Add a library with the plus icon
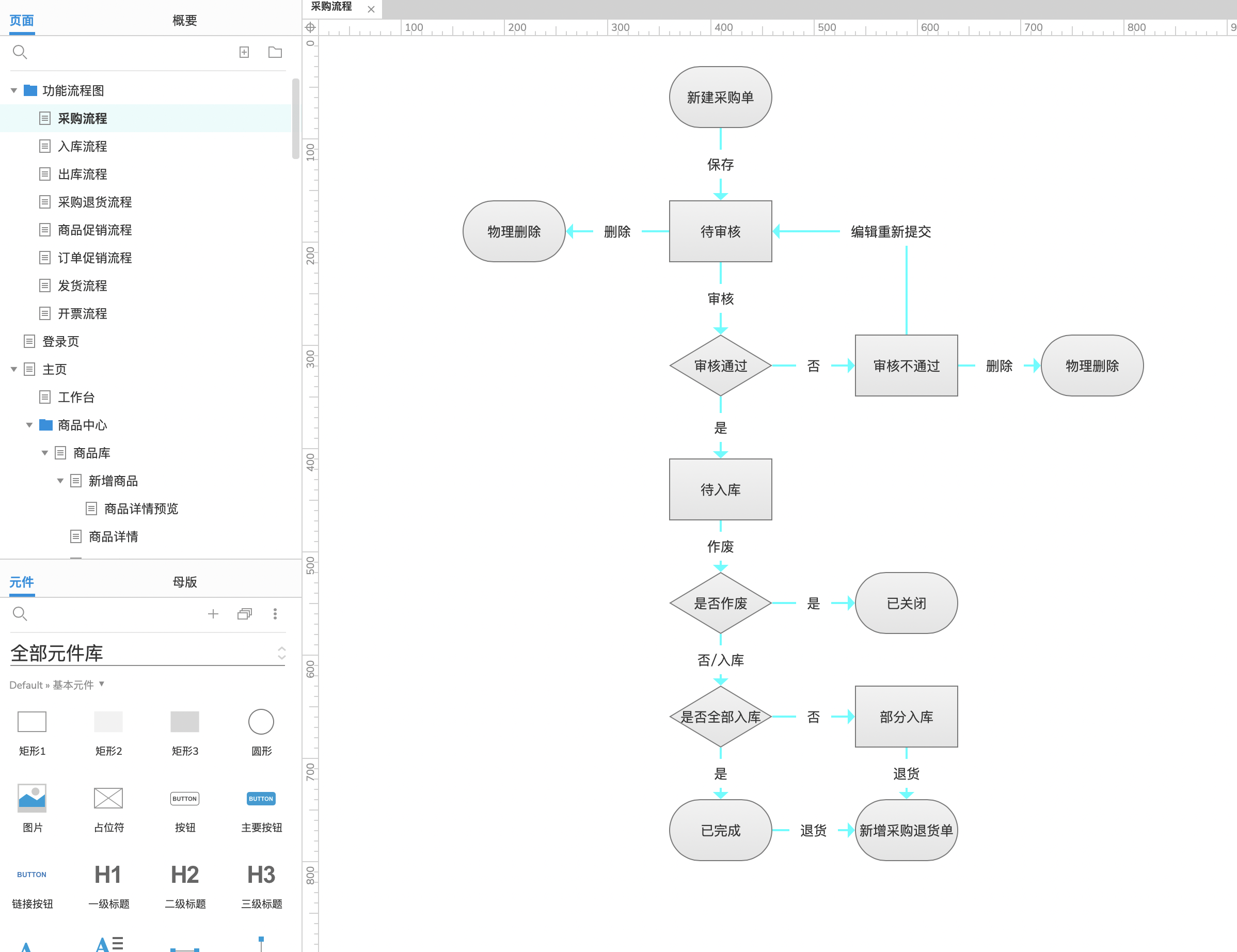 (x=213, y=613)
